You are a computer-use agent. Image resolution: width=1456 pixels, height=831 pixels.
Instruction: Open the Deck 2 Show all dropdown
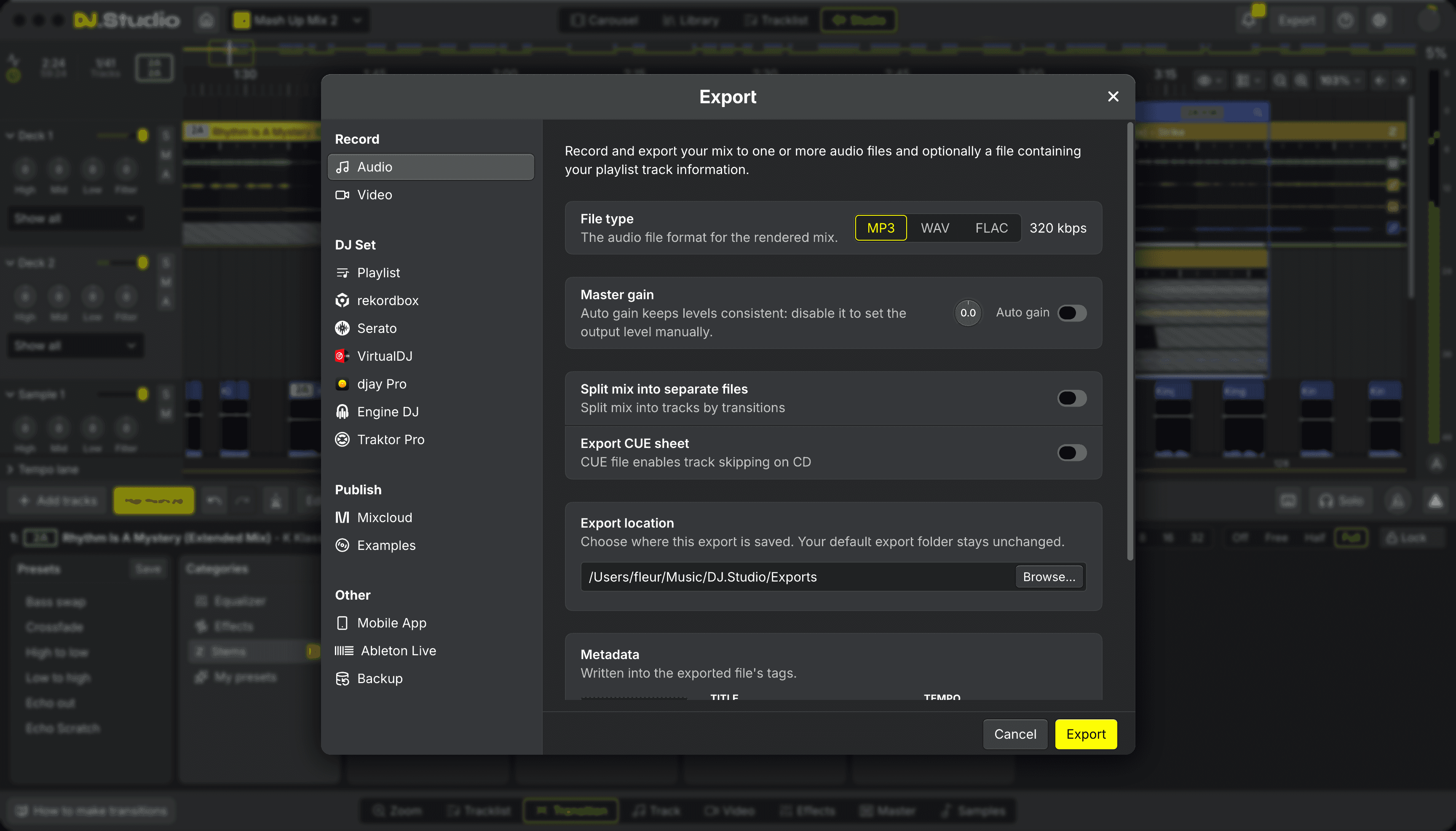tap(75, 346)
